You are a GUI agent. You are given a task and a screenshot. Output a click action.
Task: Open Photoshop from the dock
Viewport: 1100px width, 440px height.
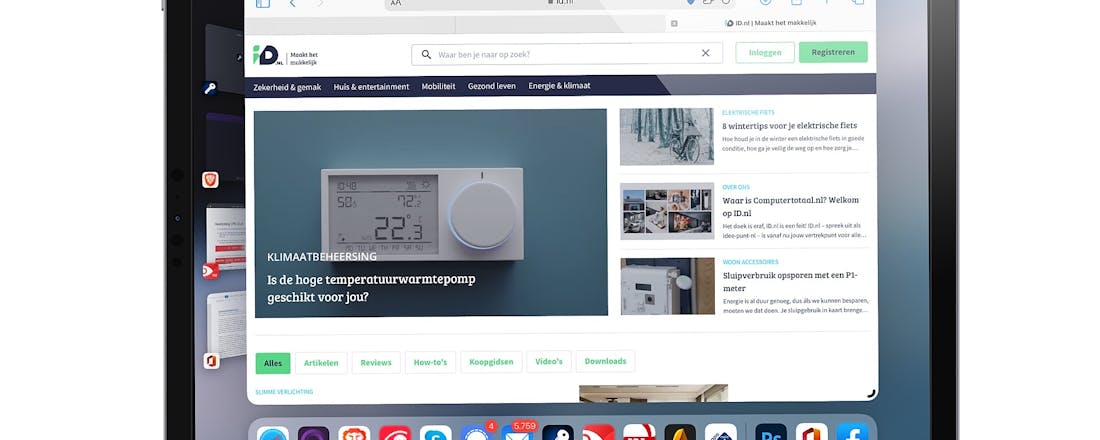point(770,434)
